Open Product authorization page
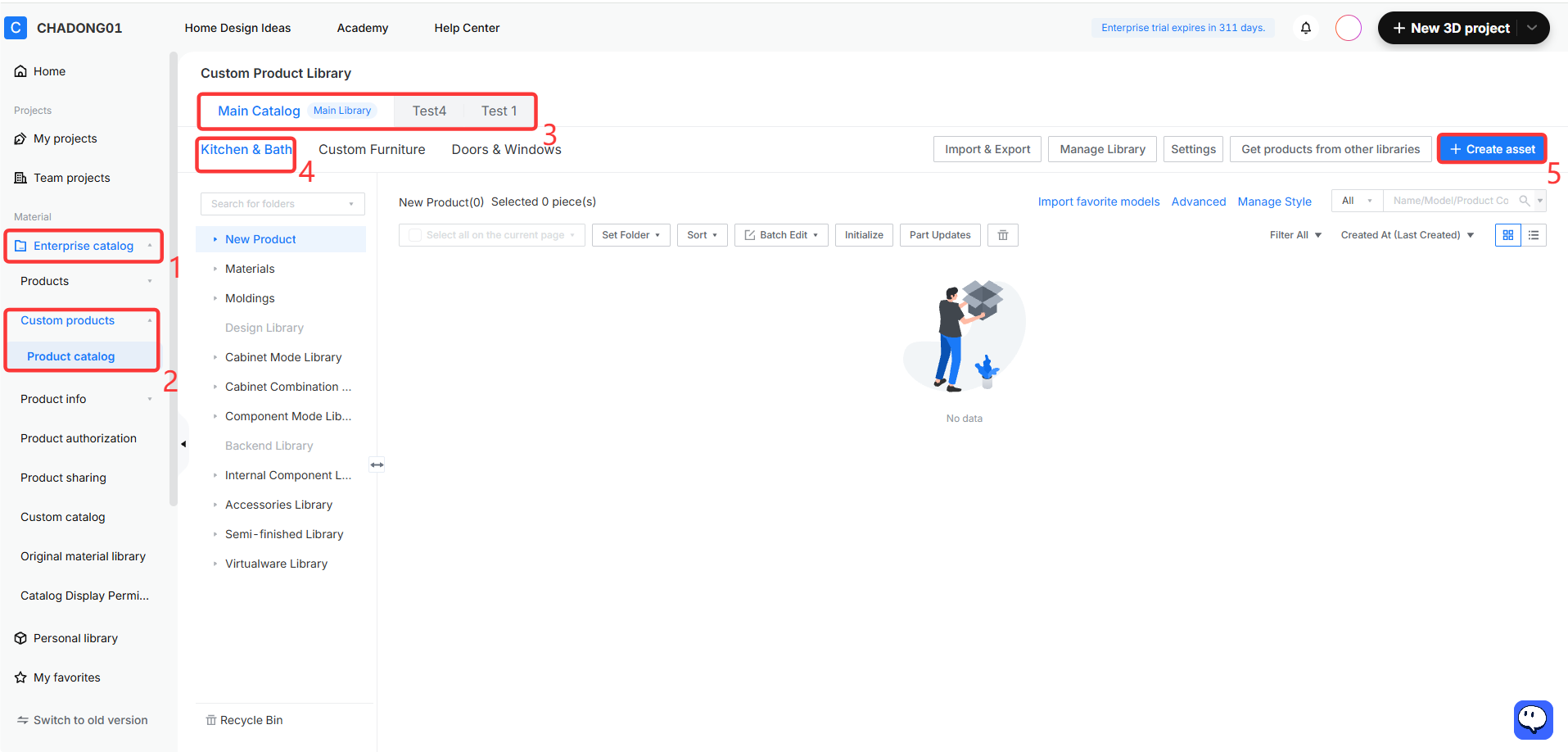Image resolution: width=1568 pixels, height=752 pixels. [79, 438]
